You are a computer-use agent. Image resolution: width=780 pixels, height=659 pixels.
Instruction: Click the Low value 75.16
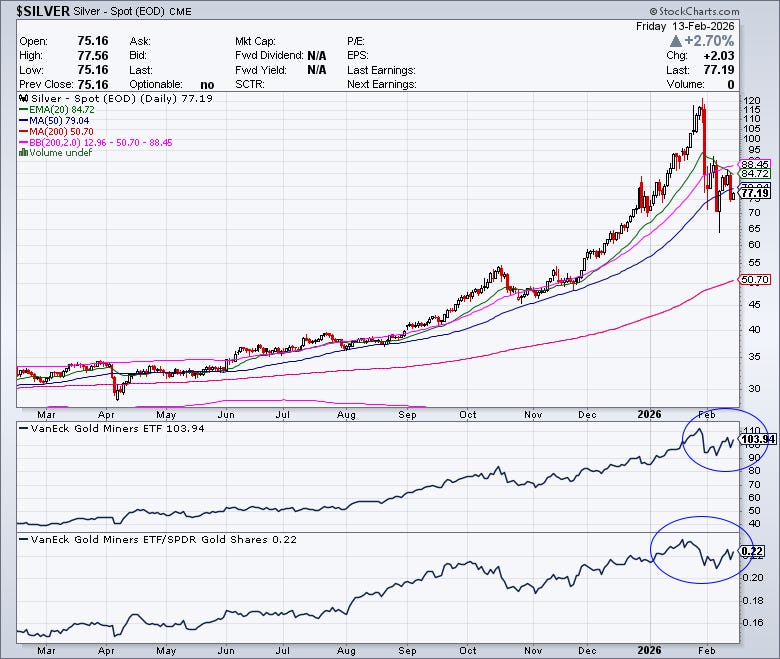tap(93, 70)
